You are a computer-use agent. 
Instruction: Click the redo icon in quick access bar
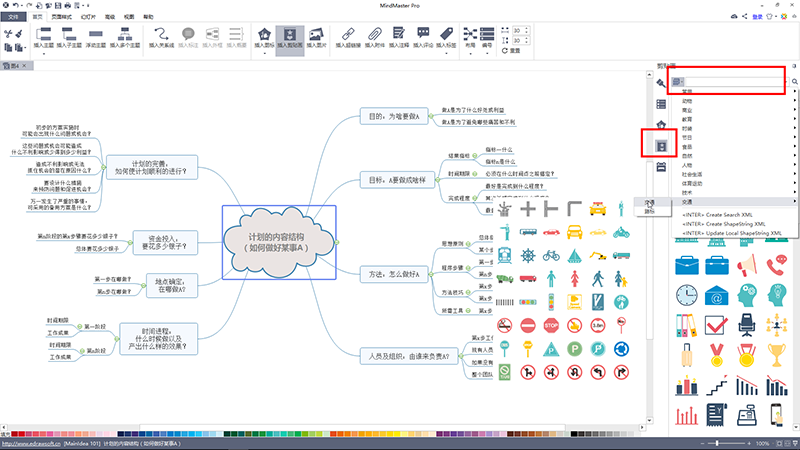click(29, 5)
